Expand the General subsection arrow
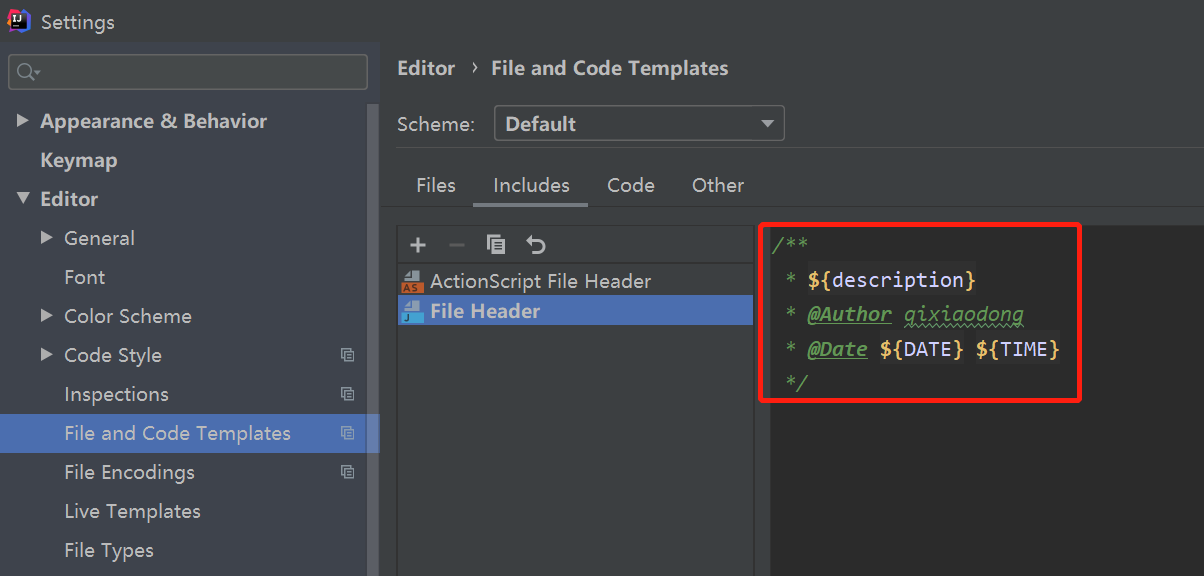Screen dimensions: 1204x576 coord(47,238)
